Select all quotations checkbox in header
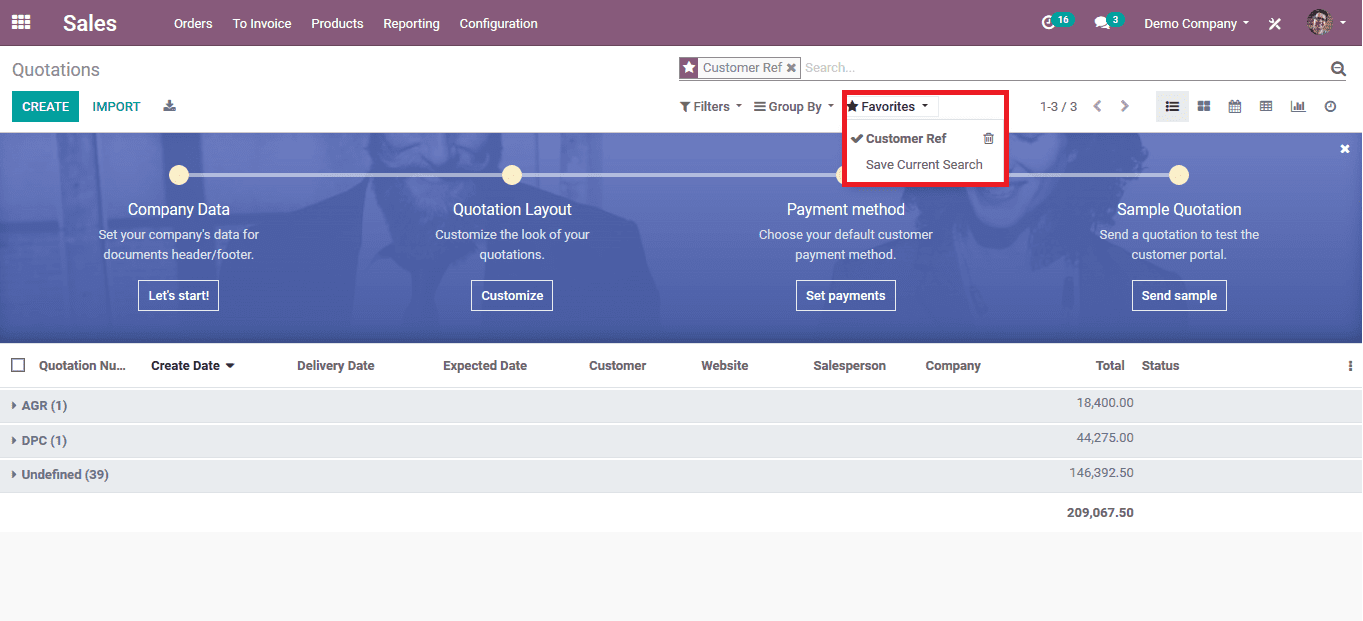Screen dimensions: 1363x621 click(x=18, y=365)
